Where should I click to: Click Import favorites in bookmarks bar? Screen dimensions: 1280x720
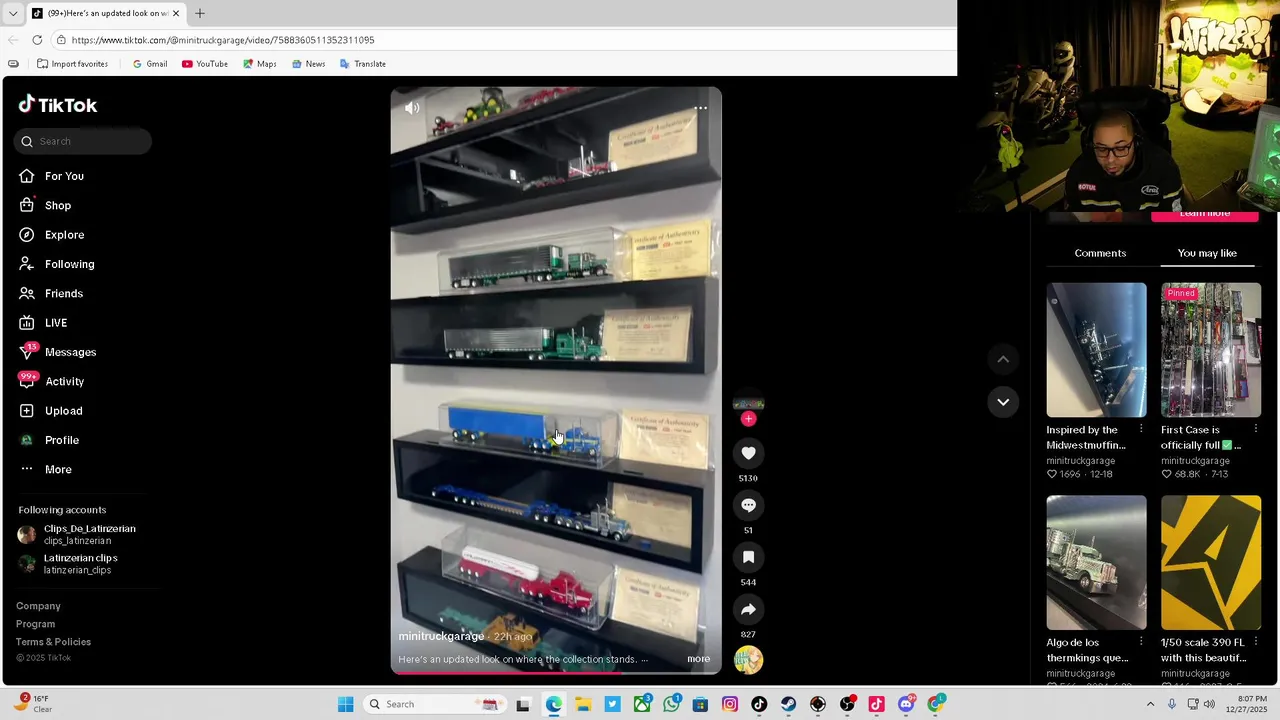click(72, 64)
